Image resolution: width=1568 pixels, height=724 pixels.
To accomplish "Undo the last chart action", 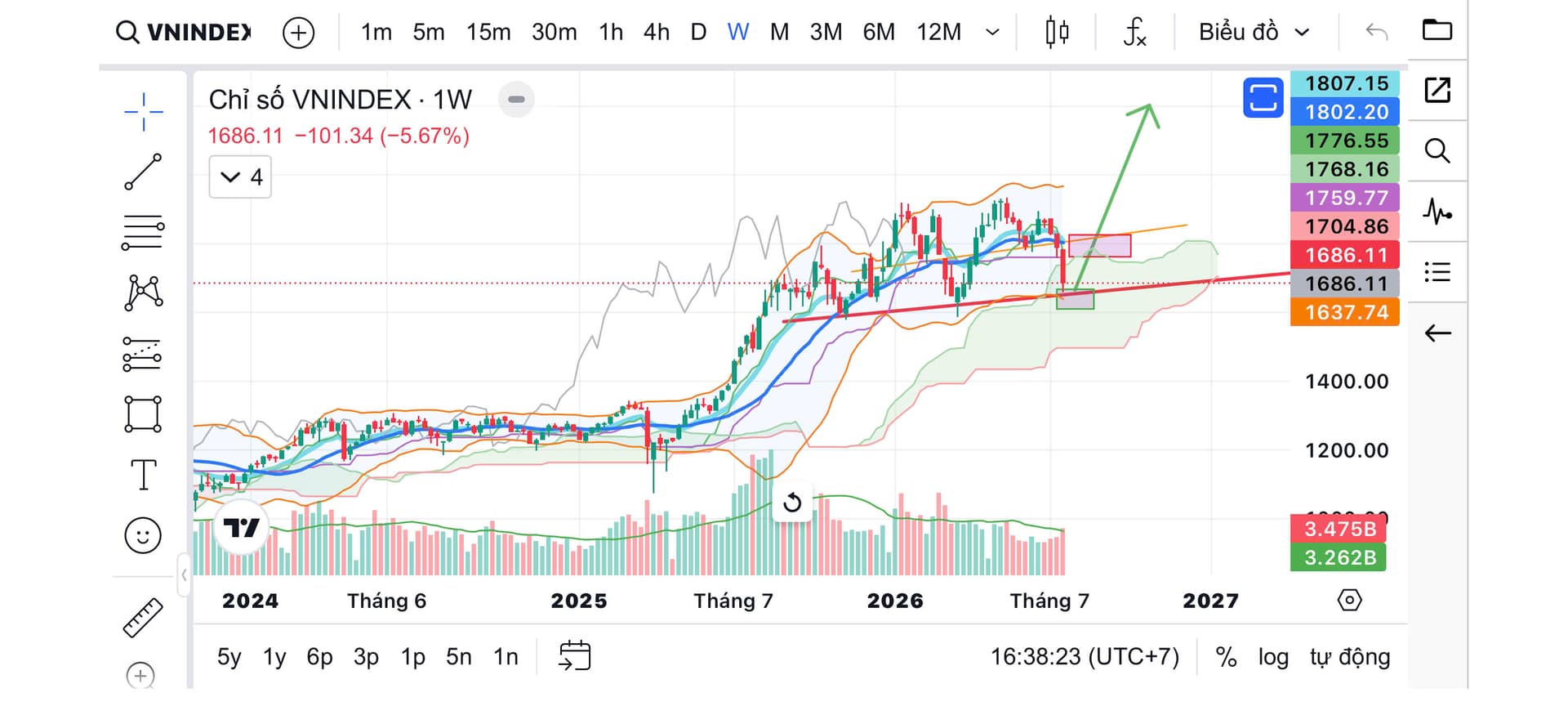I will click(1377, 32).
